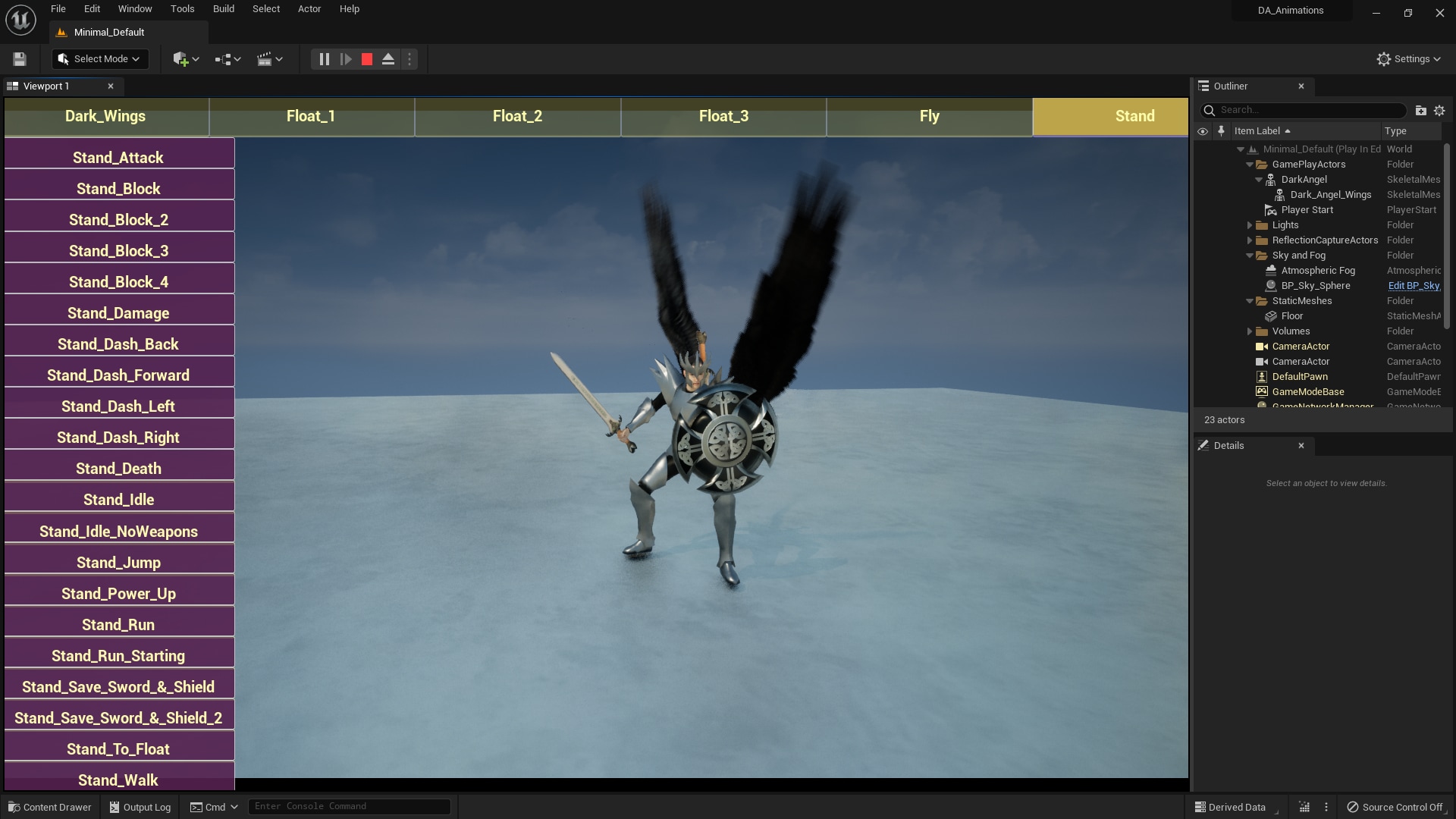Expand the Volumes folder

pyautogui.click(x=1250, y=331)
